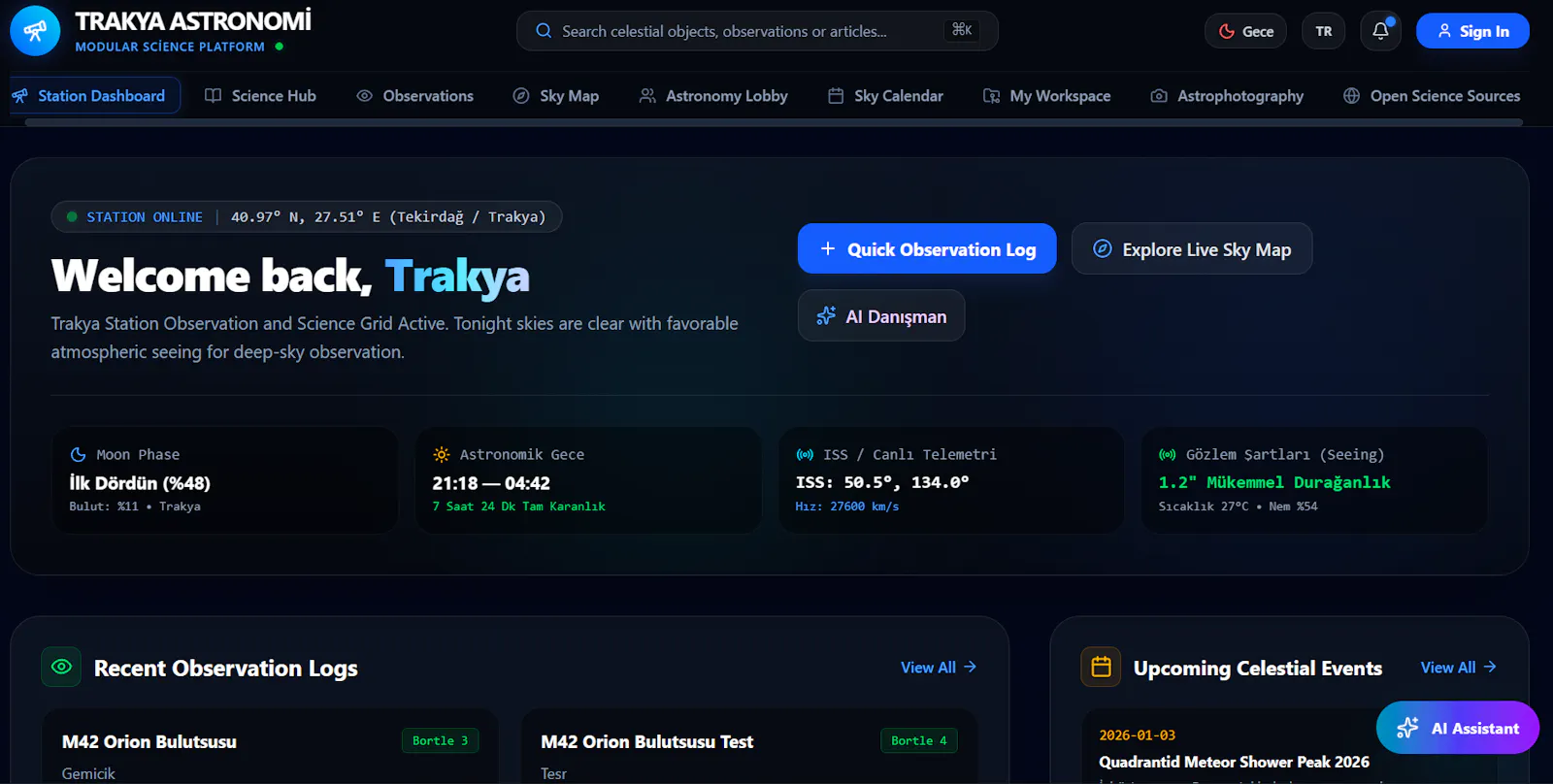Click the arrow next to the Observation Logs View All link
Screen dimensions: 1553x784
coord(971,667)
